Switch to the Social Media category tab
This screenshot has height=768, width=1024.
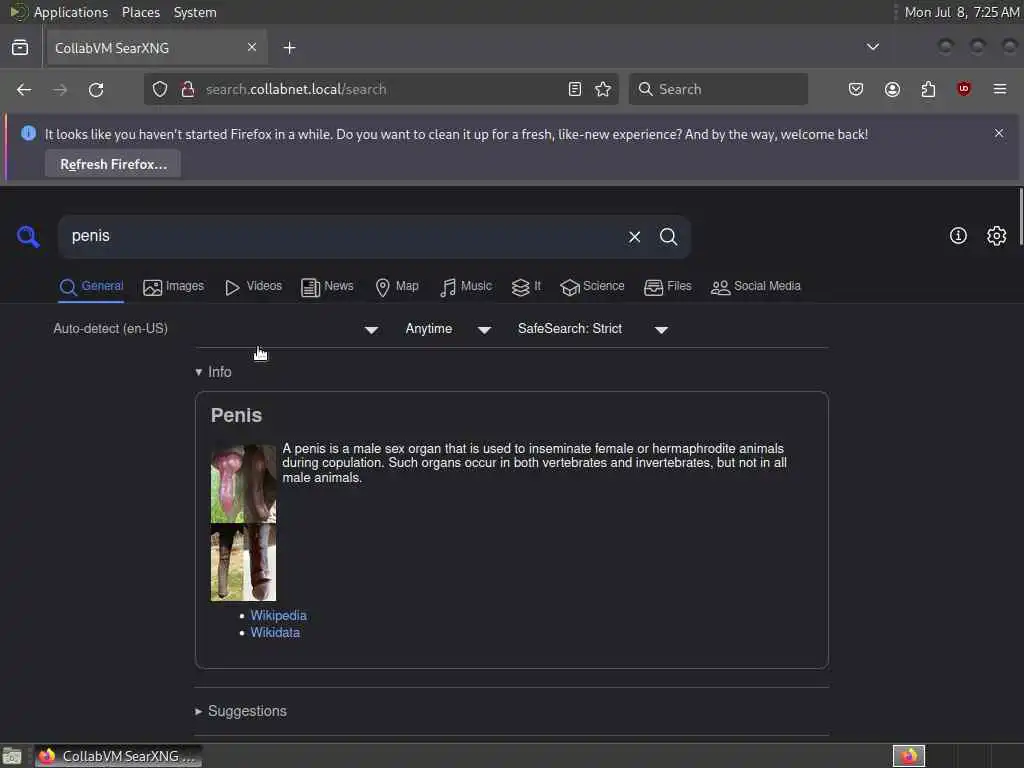756,287
